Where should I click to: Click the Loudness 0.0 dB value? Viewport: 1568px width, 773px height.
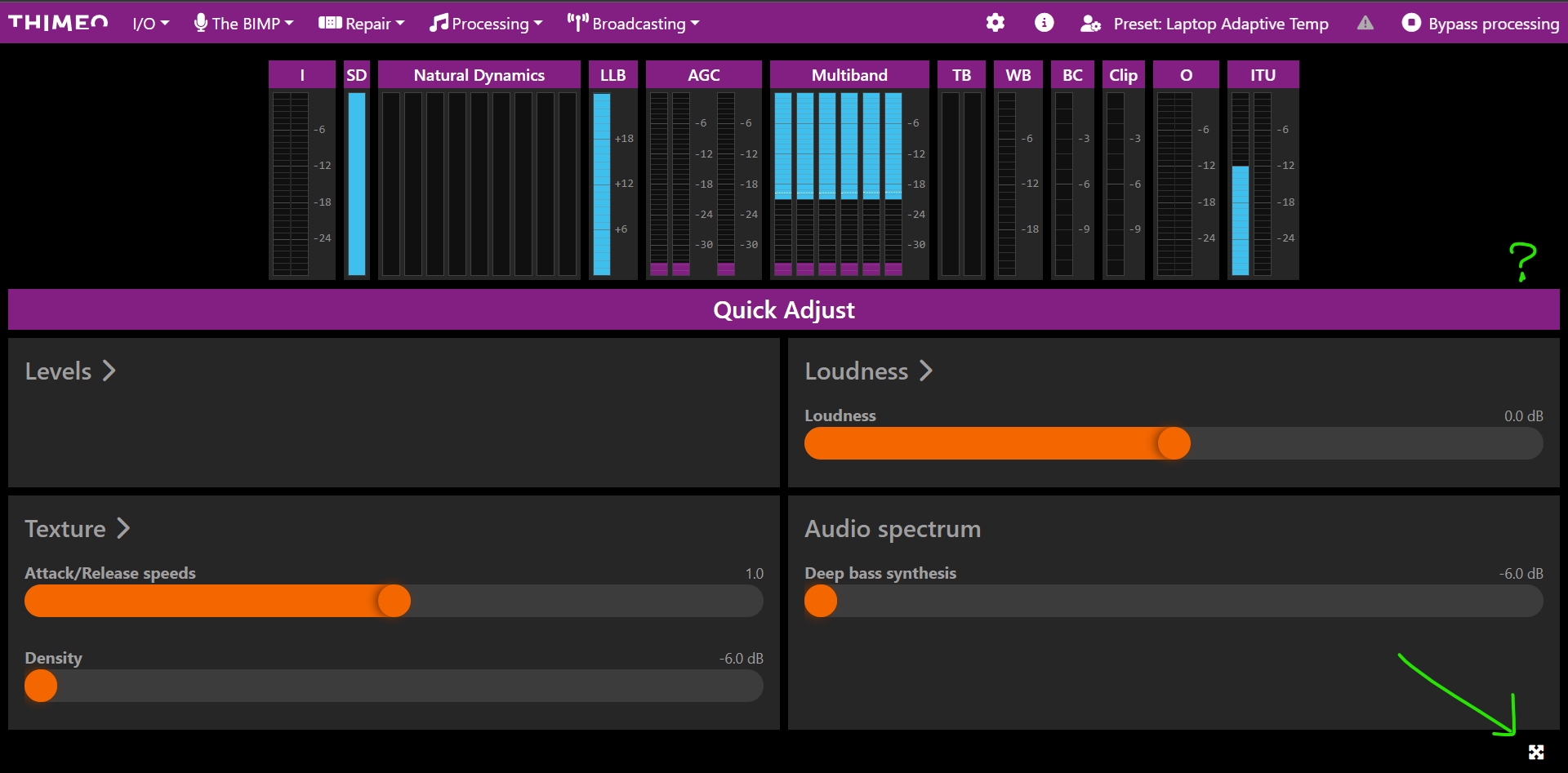(x=1523, y=415)
